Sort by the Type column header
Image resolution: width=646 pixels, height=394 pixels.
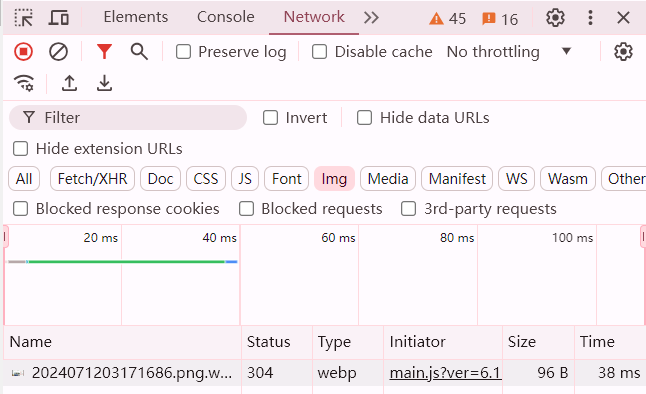pos(348,342)
